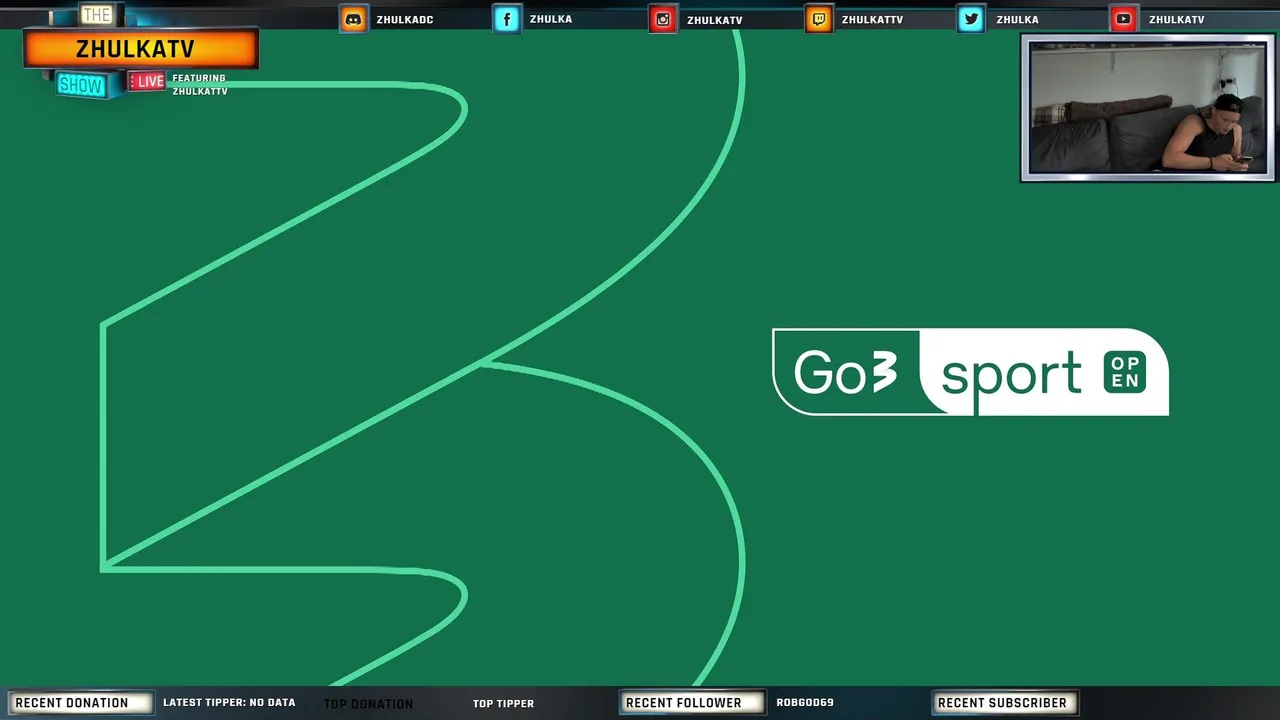Select the ZHULKADC Discord handle text
The height and width of the screenshot is (720, 1280).
click(405, 20)
